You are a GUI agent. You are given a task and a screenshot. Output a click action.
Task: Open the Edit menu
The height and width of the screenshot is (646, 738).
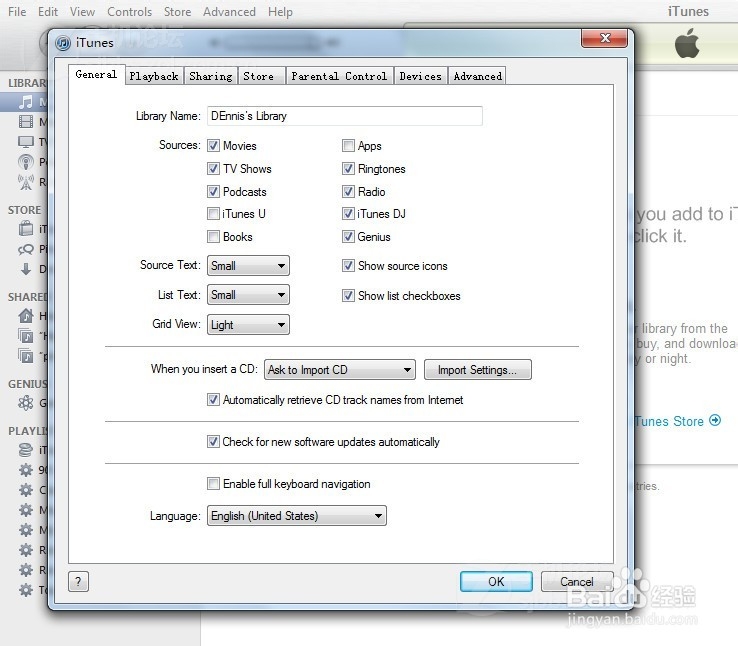click(48, 12)
